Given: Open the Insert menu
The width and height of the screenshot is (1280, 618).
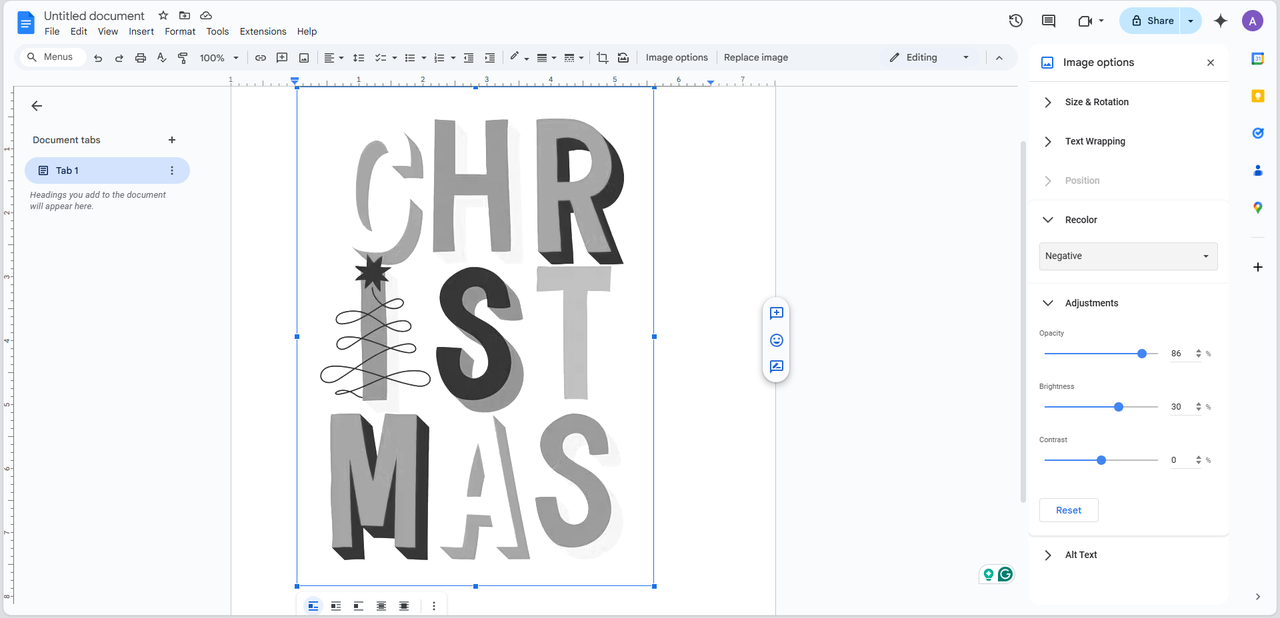Looking at the screenshot, I should coord(141,32).
